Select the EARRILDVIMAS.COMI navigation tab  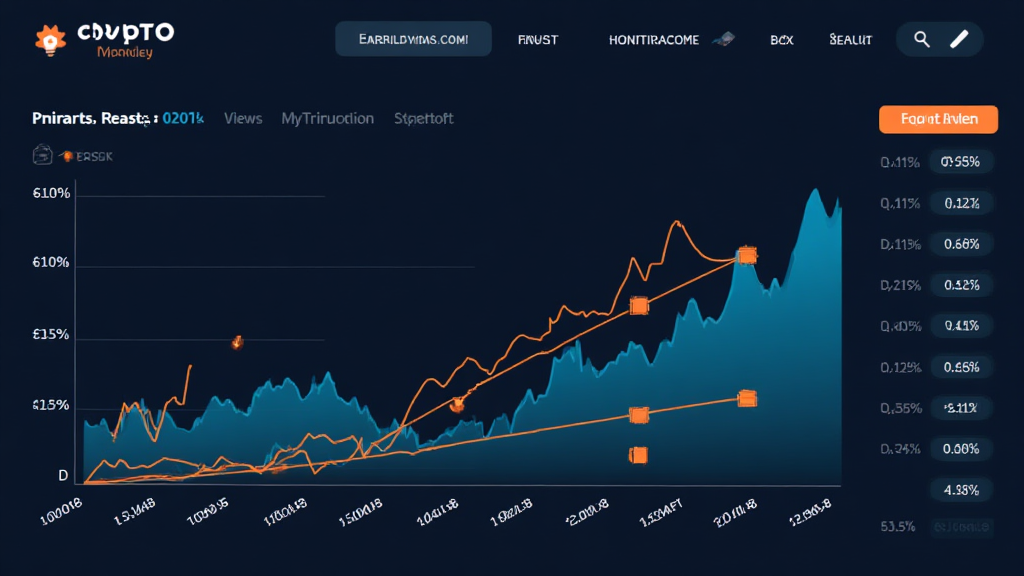point(413,39)
